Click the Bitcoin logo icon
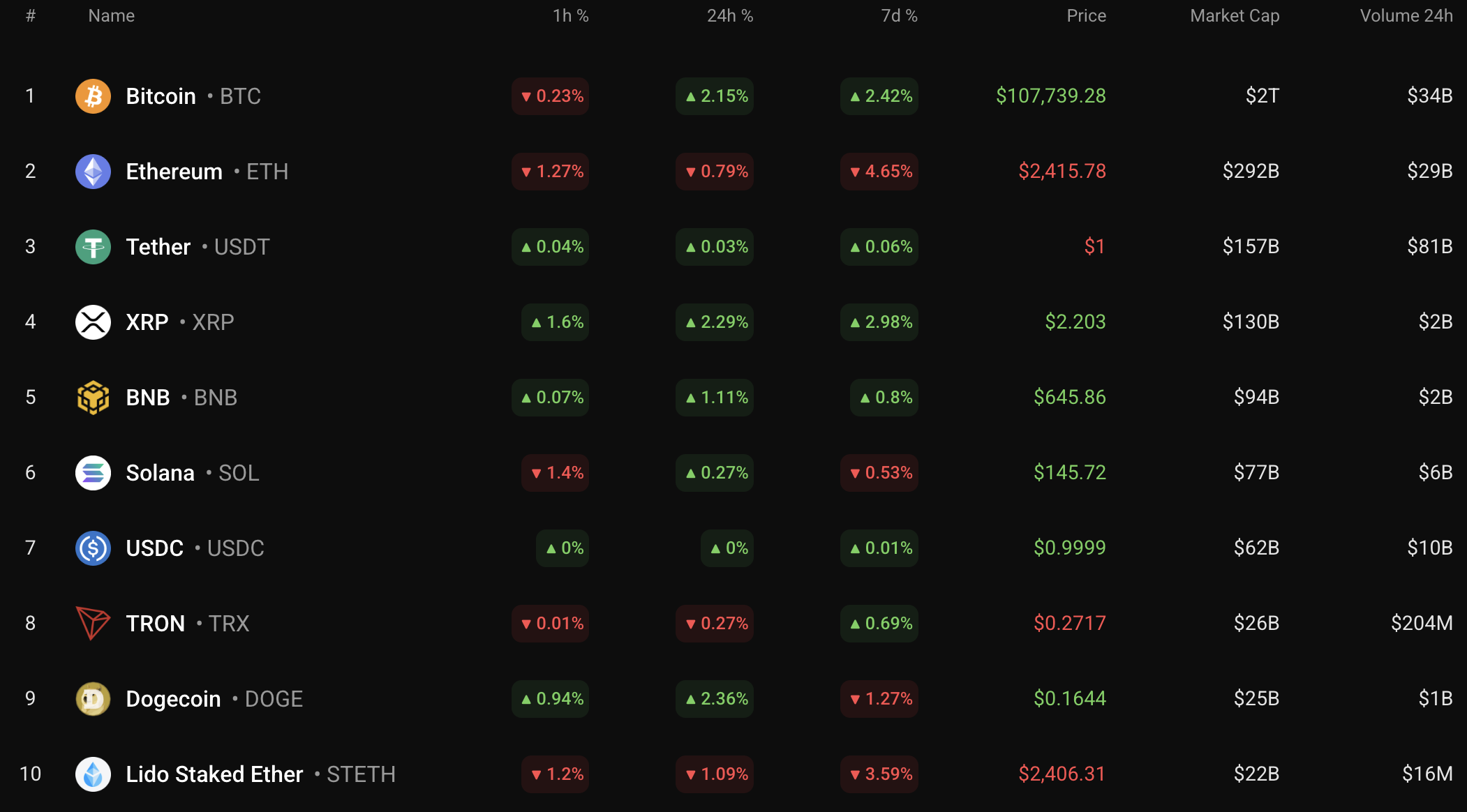Viewport: 1467px width, 812px height. click(x=93, y=96)
